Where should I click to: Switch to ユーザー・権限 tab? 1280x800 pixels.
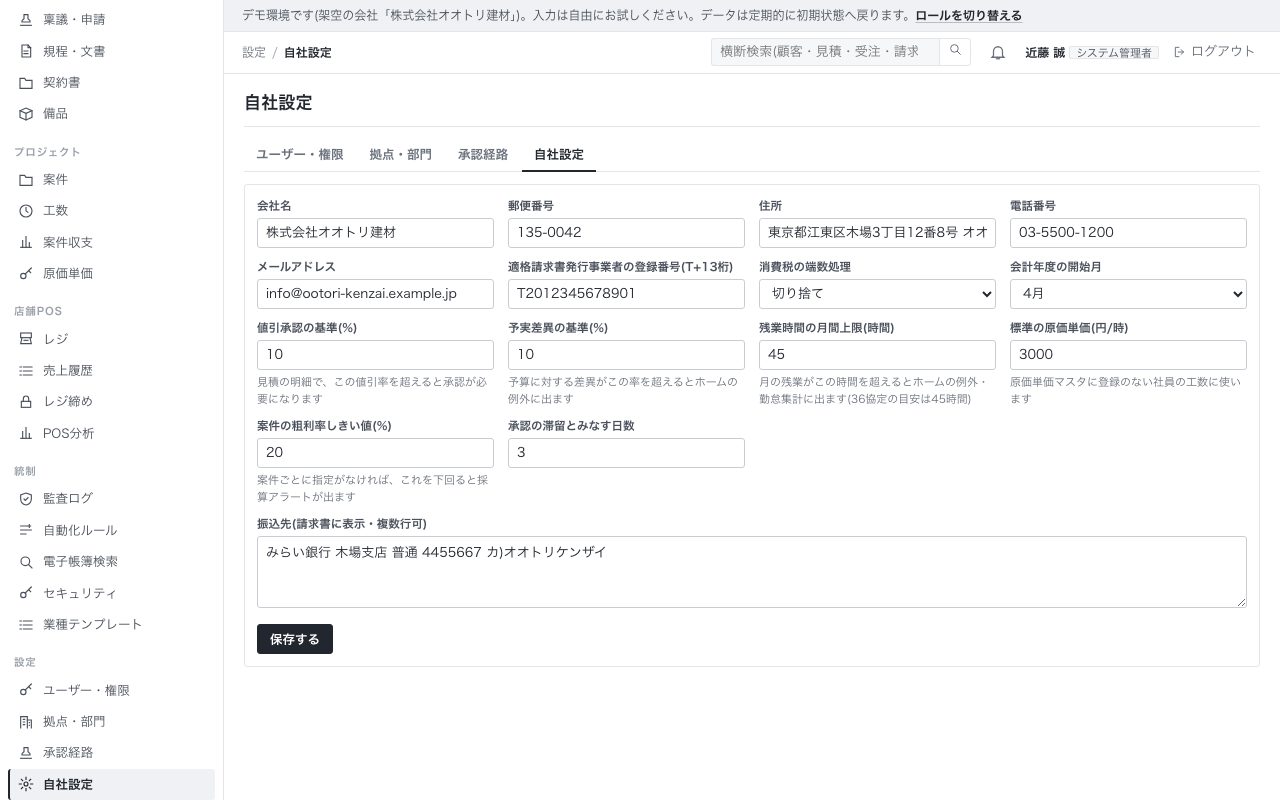coord(300,154)
